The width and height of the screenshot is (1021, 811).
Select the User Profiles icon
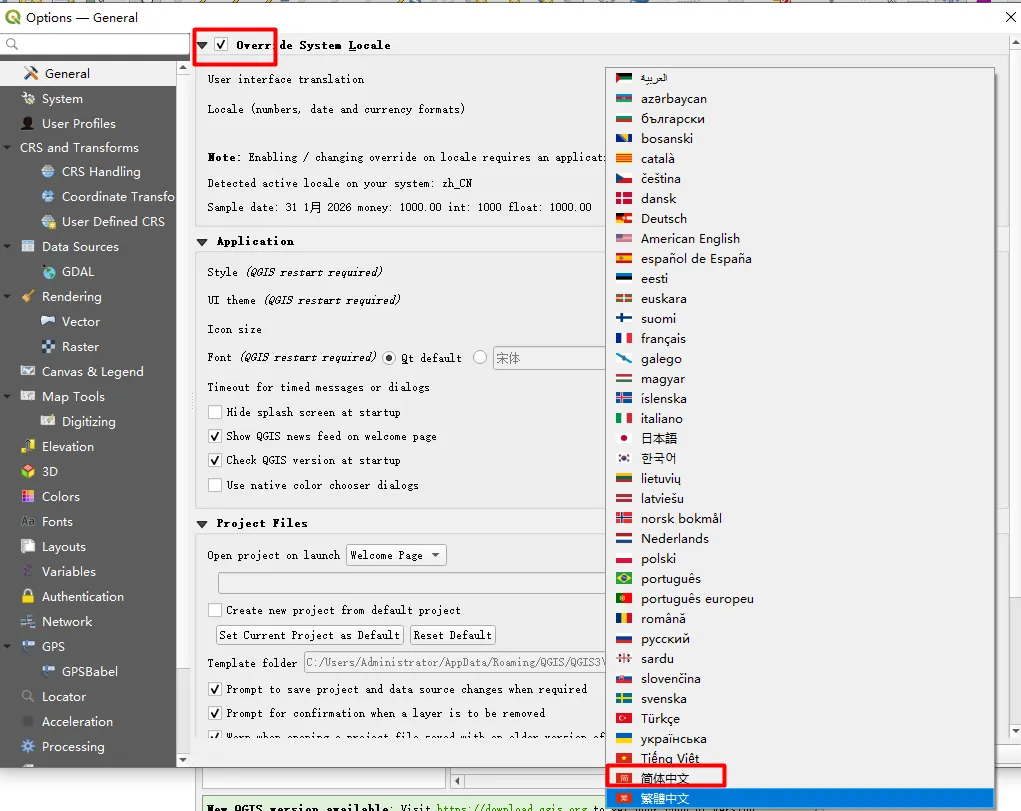[28, 123]
